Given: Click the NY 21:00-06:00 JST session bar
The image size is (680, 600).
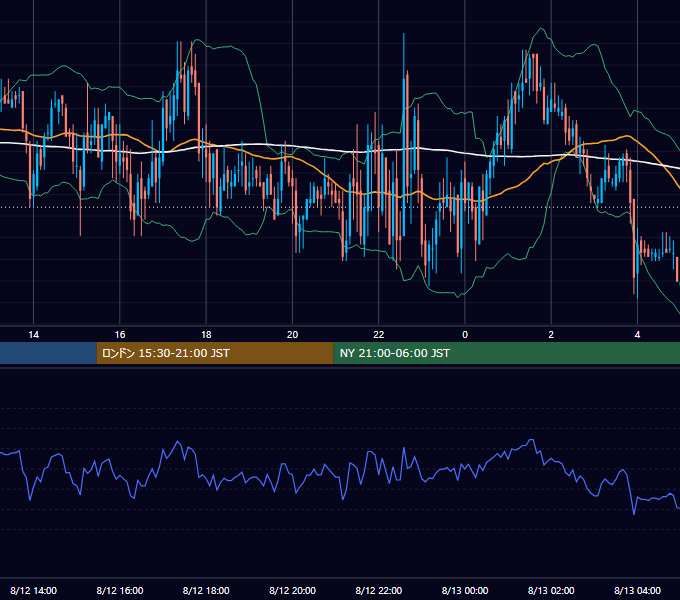Looking at the screenshot, I should (507, 353).
